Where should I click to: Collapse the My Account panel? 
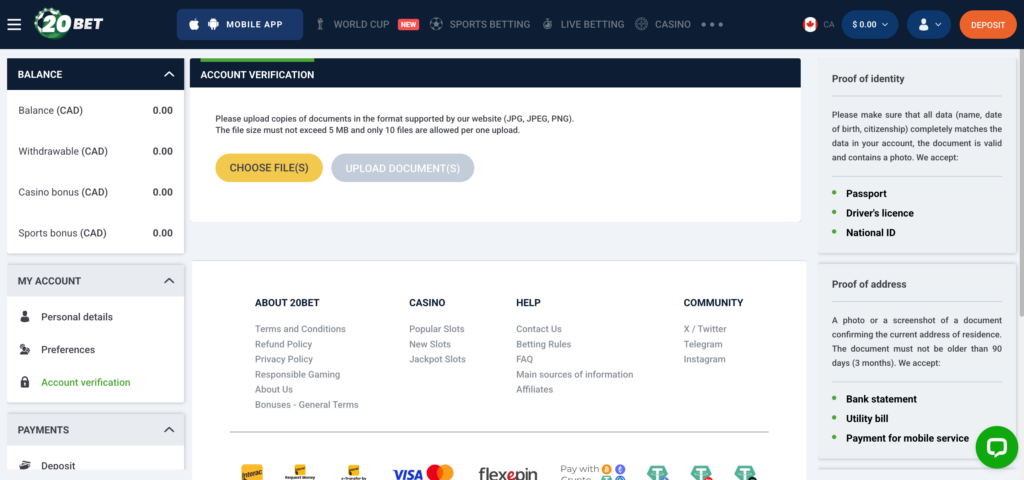(169, 281)
